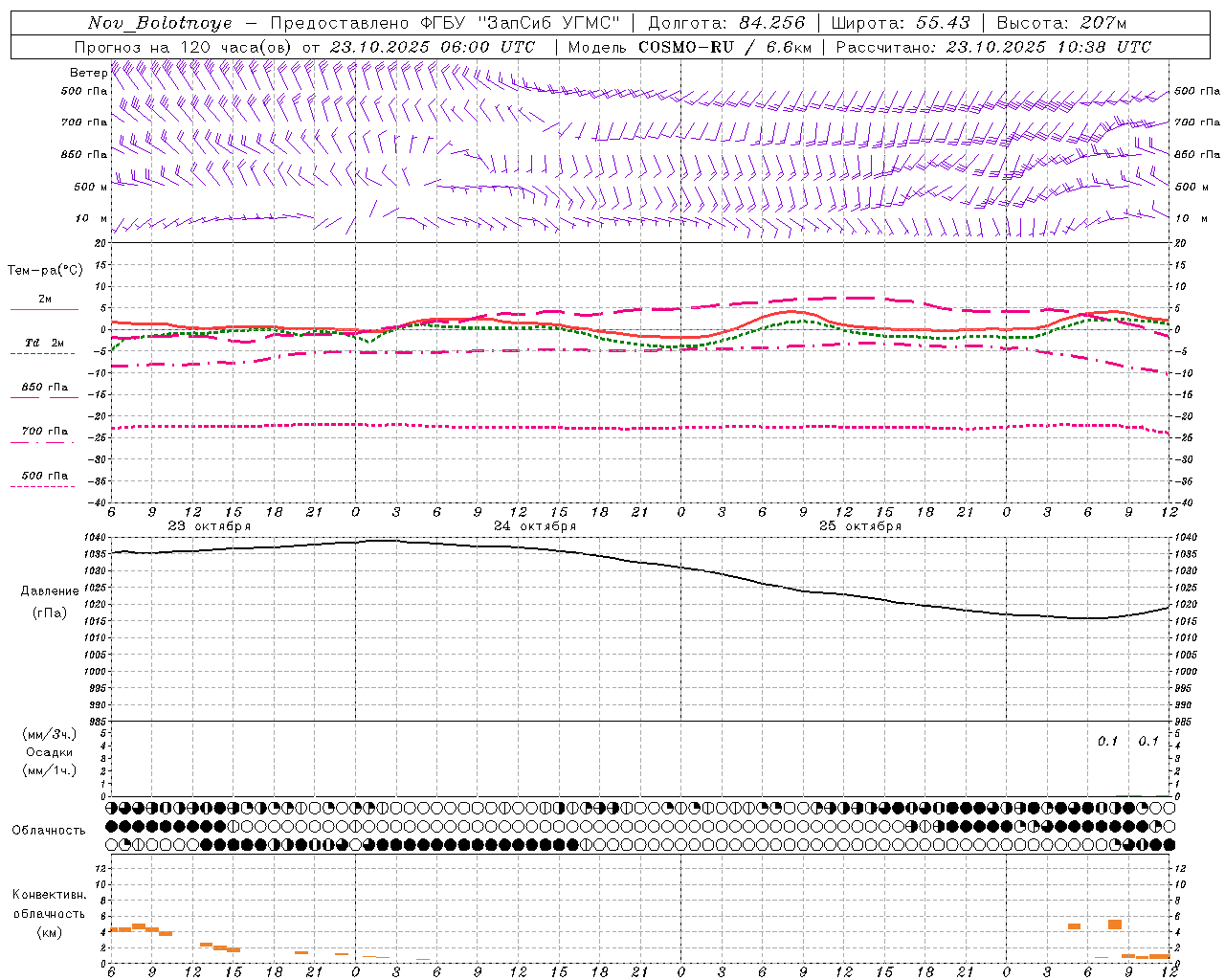Click the 'Конвективн.' convective panel label

(49, 895)
